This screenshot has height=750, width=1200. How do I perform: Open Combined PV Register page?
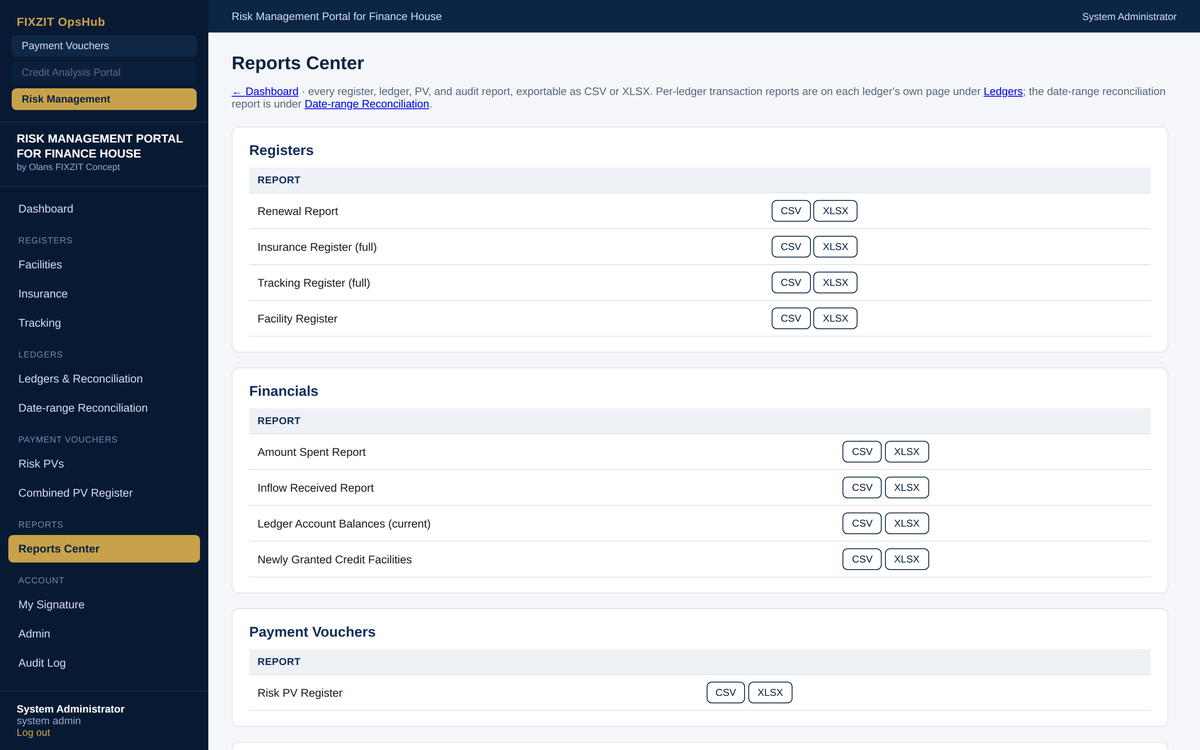104,493
